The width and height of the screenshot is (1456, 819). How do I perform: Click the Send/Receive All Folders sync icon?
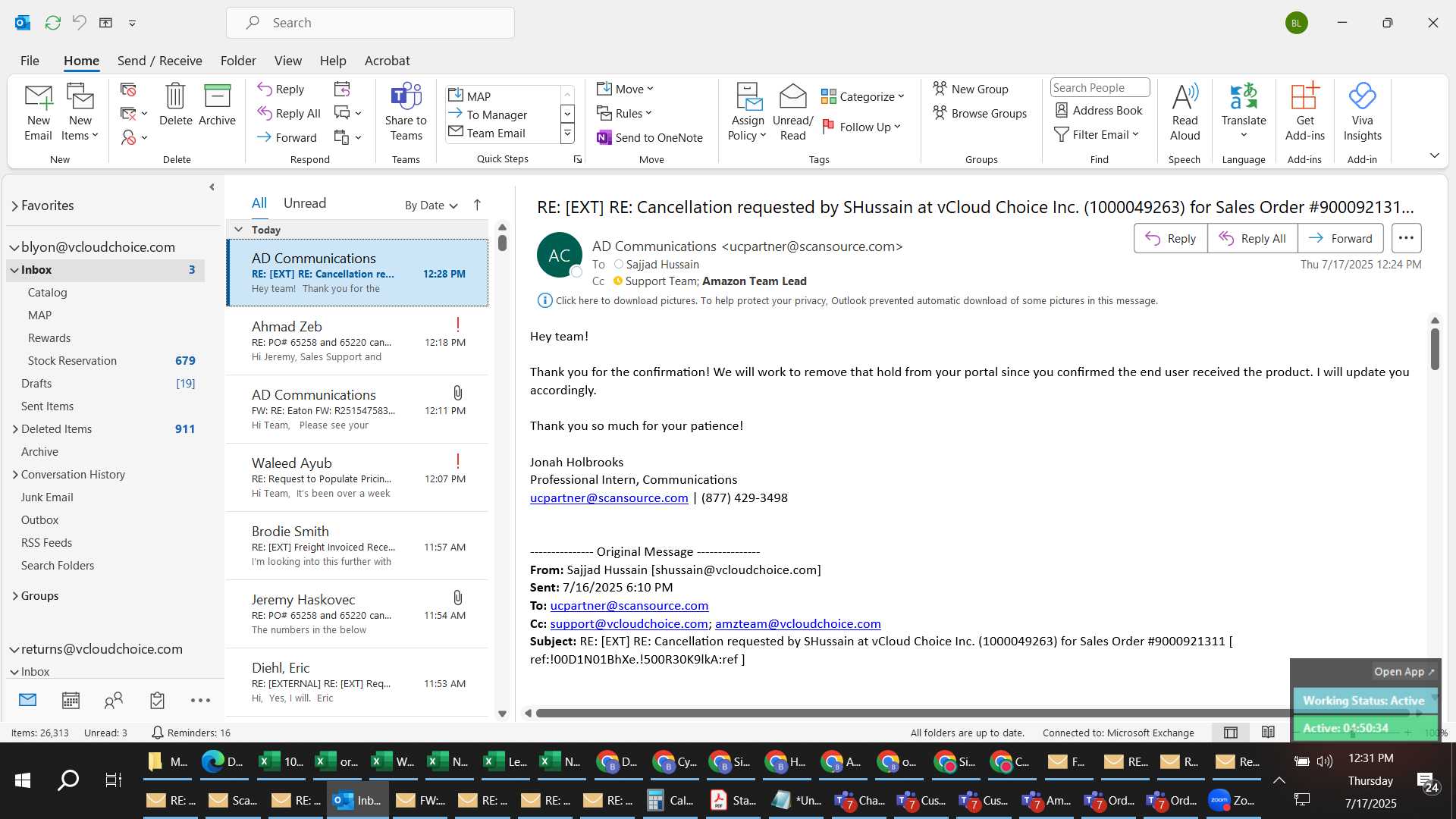tap(52, 23)
